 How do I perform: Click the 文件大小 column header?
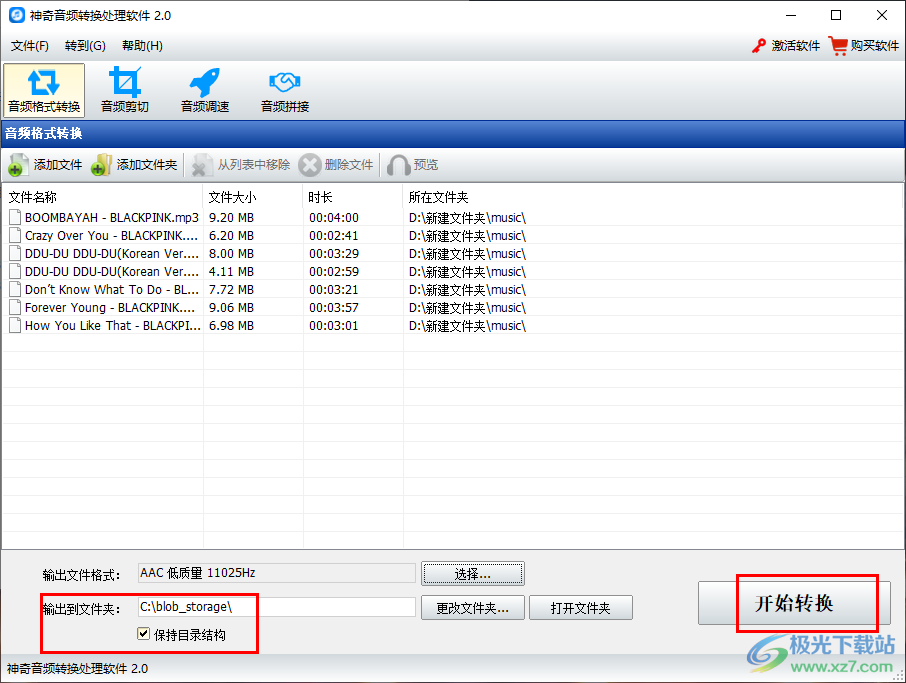pyautogui.click(x=253, y=198)
